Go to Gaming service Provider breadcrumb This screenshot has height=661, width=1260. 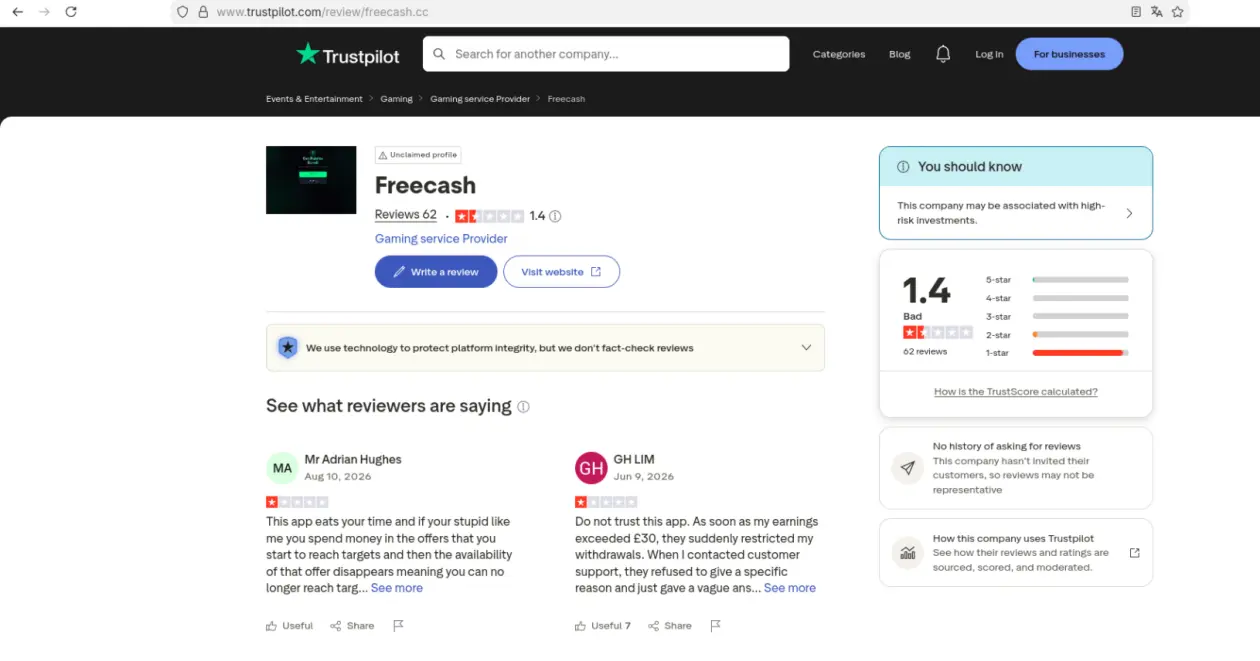[480, 99]
